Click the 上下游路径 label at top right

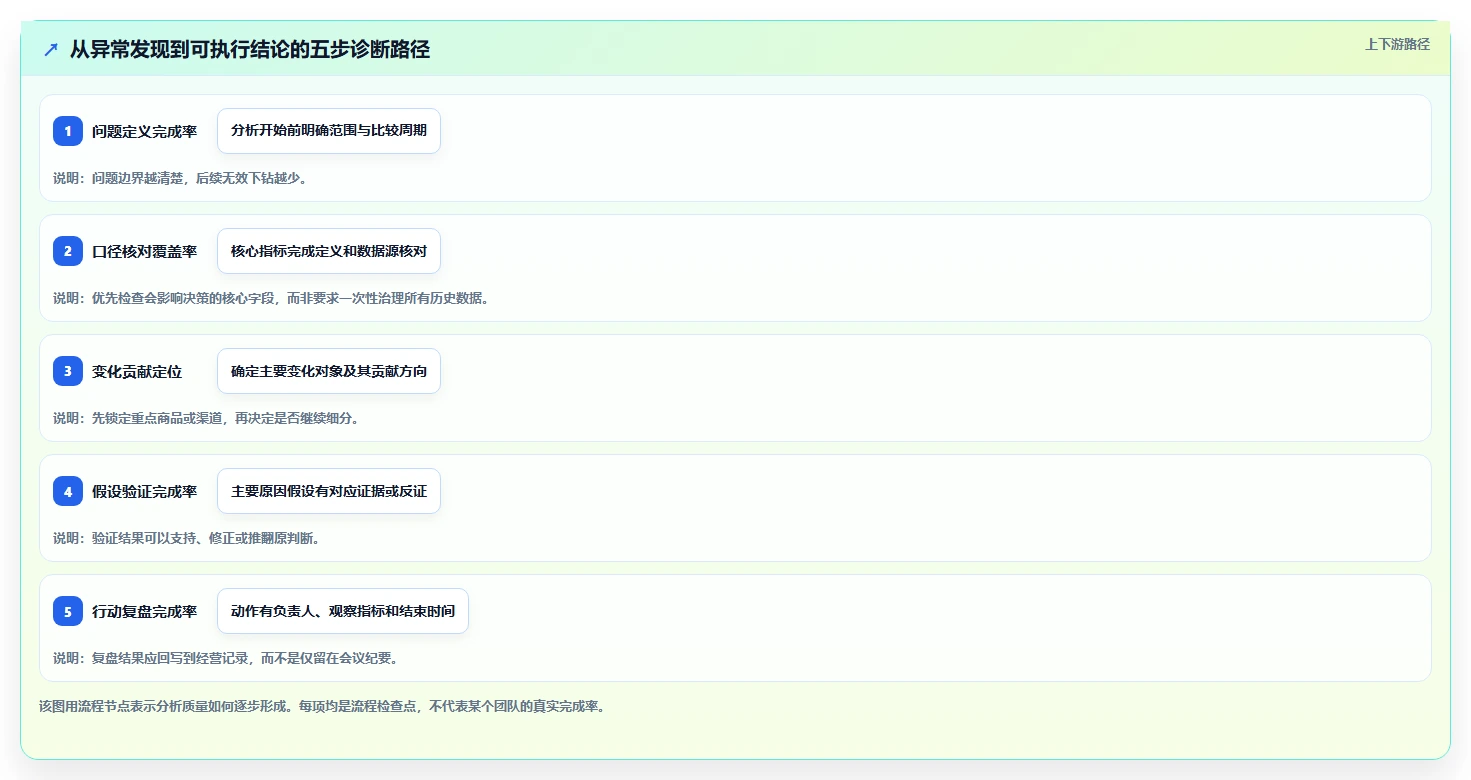pyautogui.click(x=1397, y=44)
